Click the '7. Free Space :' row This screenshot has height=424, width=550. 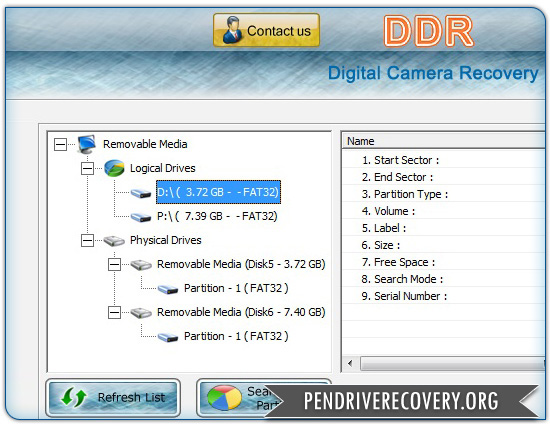point(443,262)
